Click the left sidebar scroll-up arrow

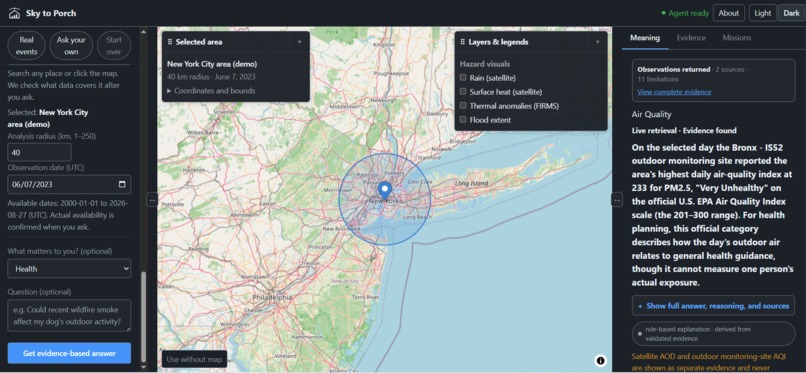pyautogui.click(x=143, y=32)
